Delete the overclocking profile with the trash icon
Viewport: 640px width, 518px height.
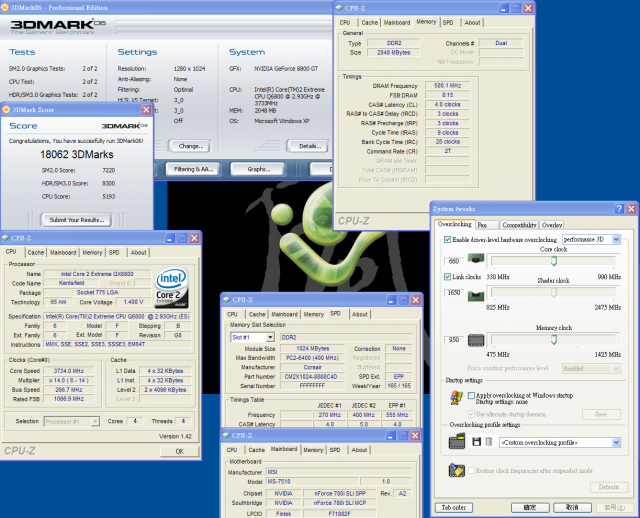(489, 442)
